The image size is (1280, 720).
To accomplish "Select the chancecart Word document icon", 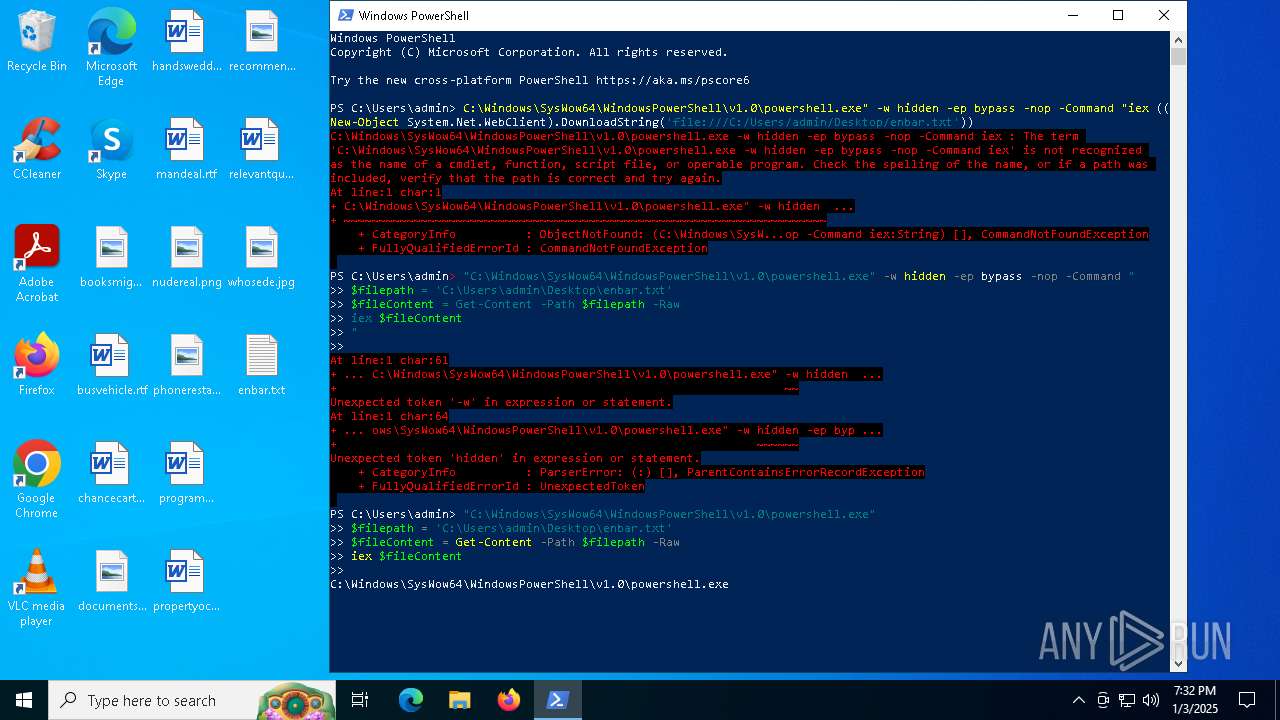I will pos(111,474).
